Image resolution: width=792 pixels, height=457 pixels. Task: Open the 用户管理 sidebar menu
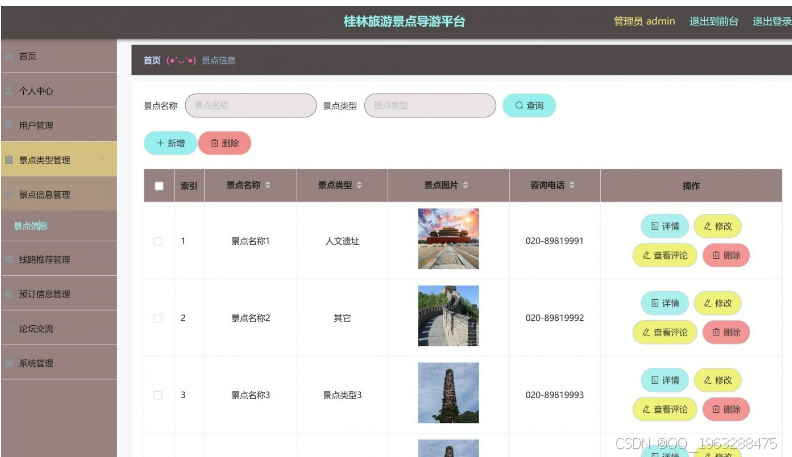tap(59, 125)
